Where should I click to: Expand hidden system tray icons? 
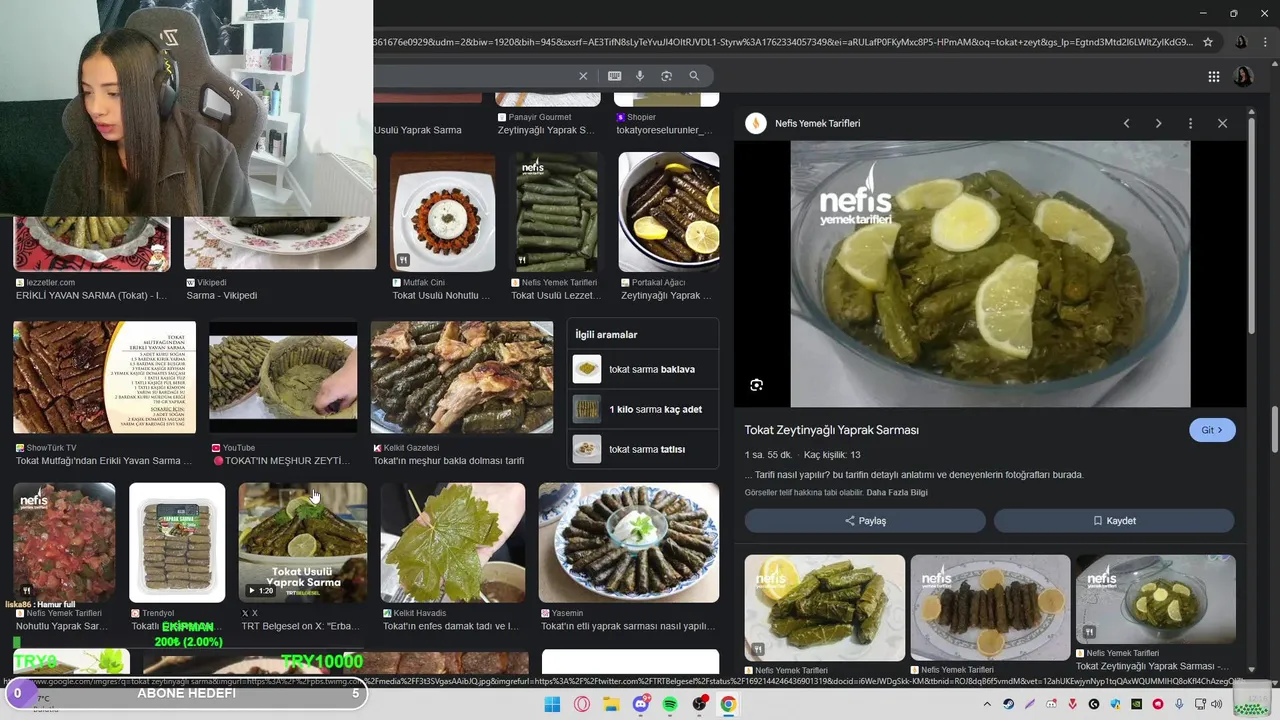coord(987,704)
